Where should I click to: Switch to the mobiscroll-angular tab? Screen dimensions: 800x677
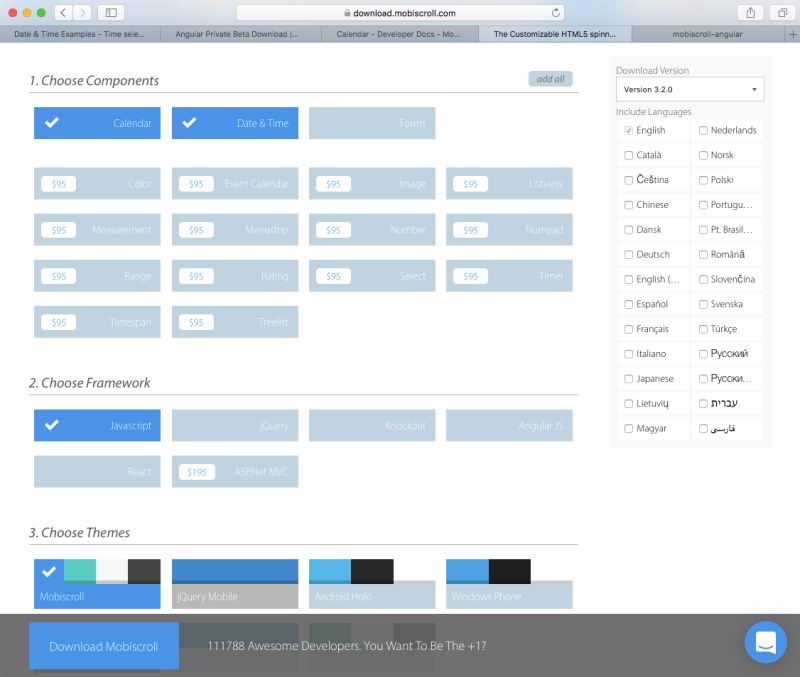[x=708, y=33]
